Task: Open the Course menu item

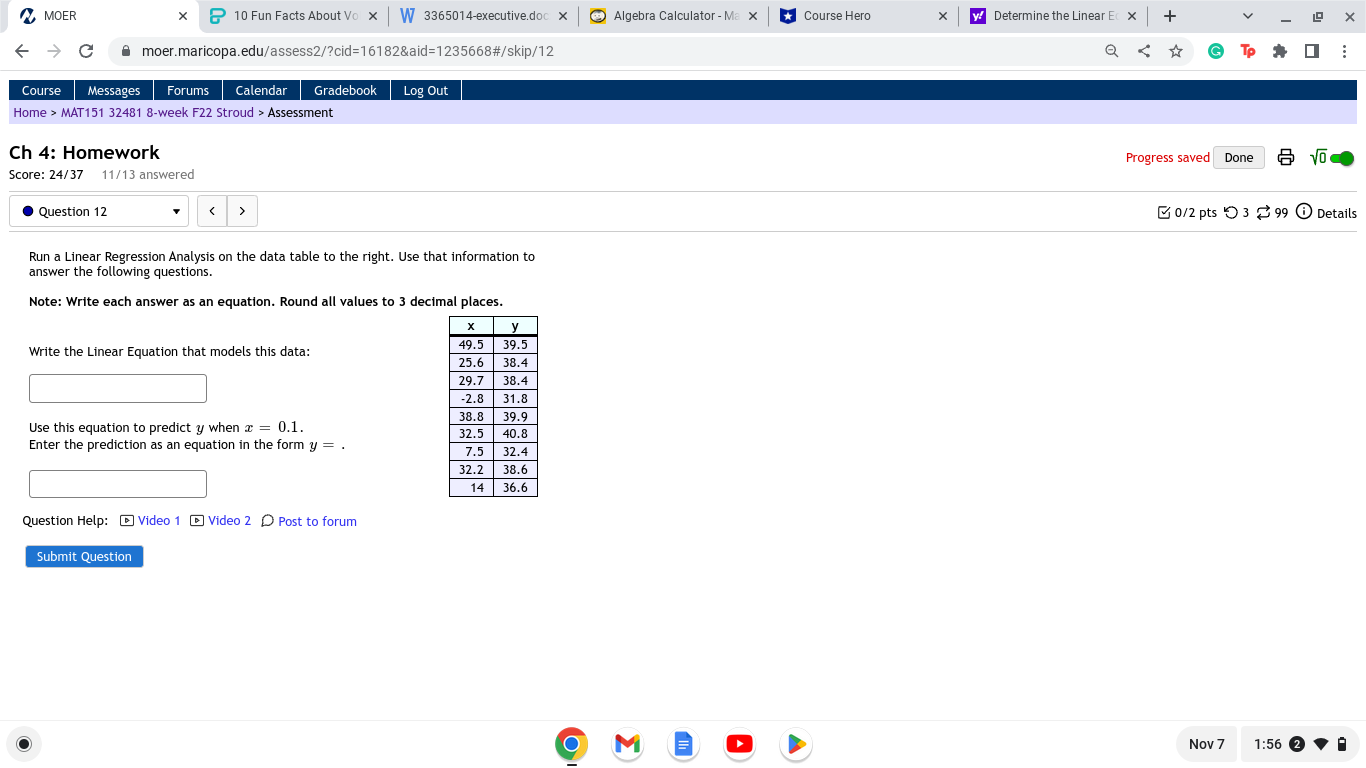Action: click(42, 90)
